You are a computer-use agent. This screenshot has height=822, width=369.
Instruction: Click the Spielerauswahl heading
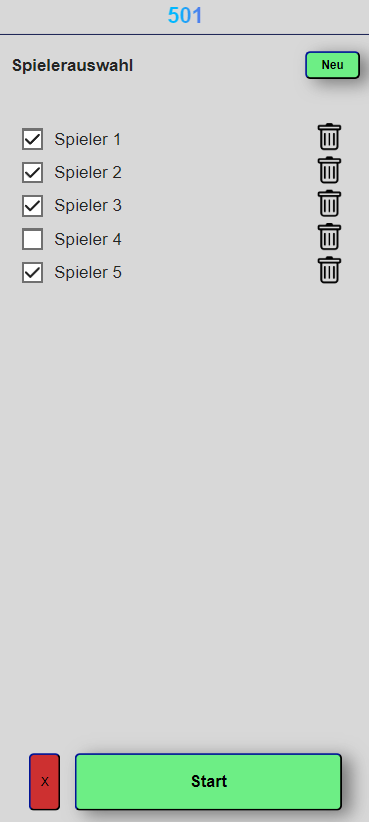click(x=72, y=66)
